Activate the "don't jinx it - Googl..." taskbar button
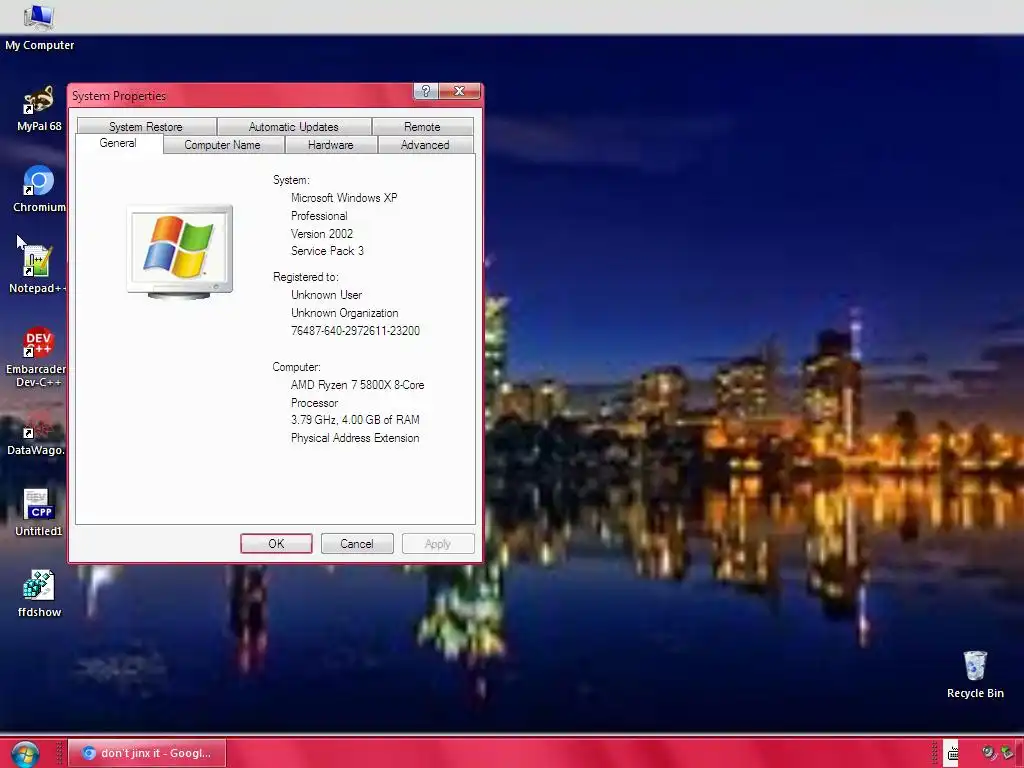 [148, 753]
